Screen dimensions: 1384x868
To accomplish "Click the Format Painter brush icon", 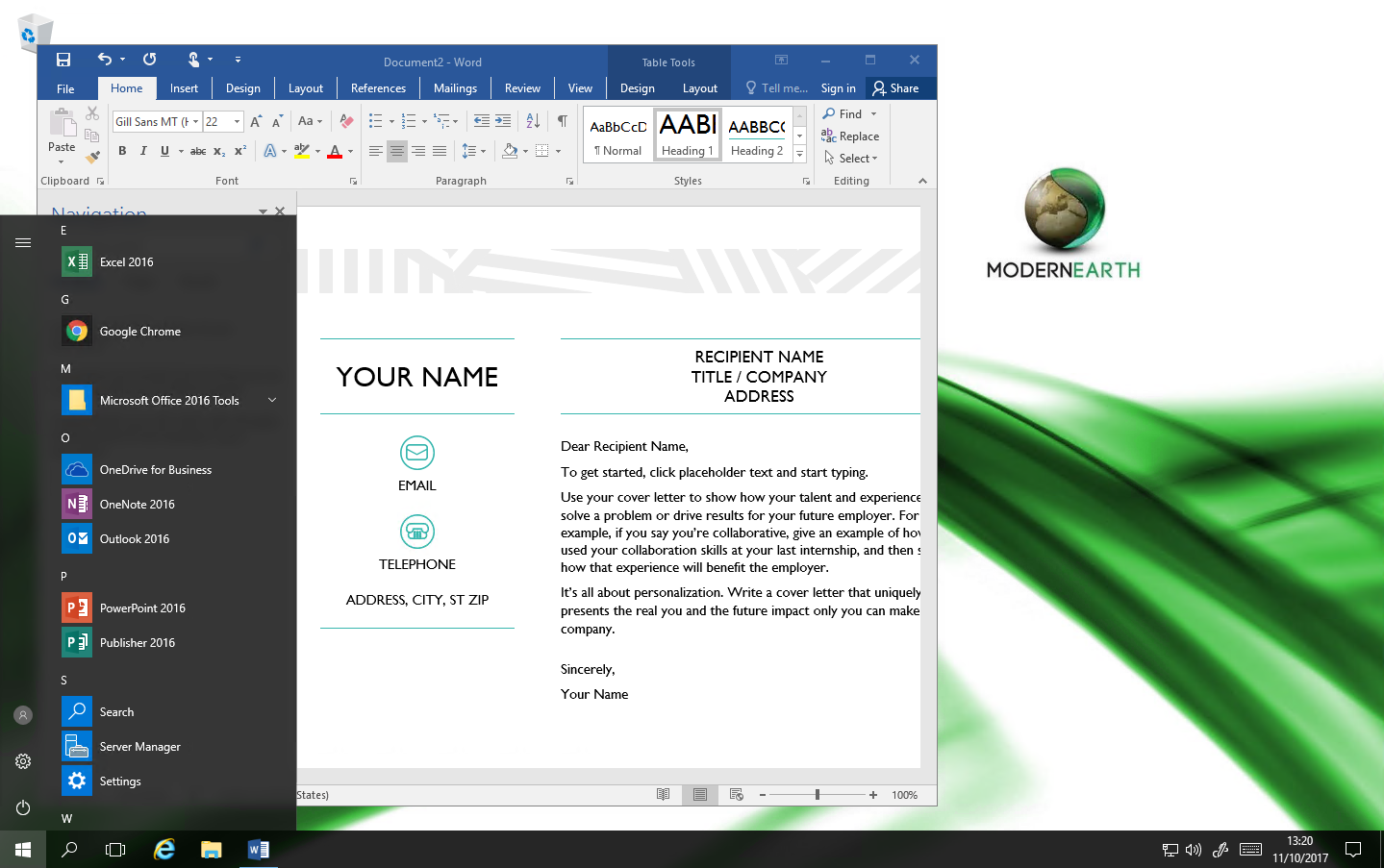I will click(x=92, y=157).
